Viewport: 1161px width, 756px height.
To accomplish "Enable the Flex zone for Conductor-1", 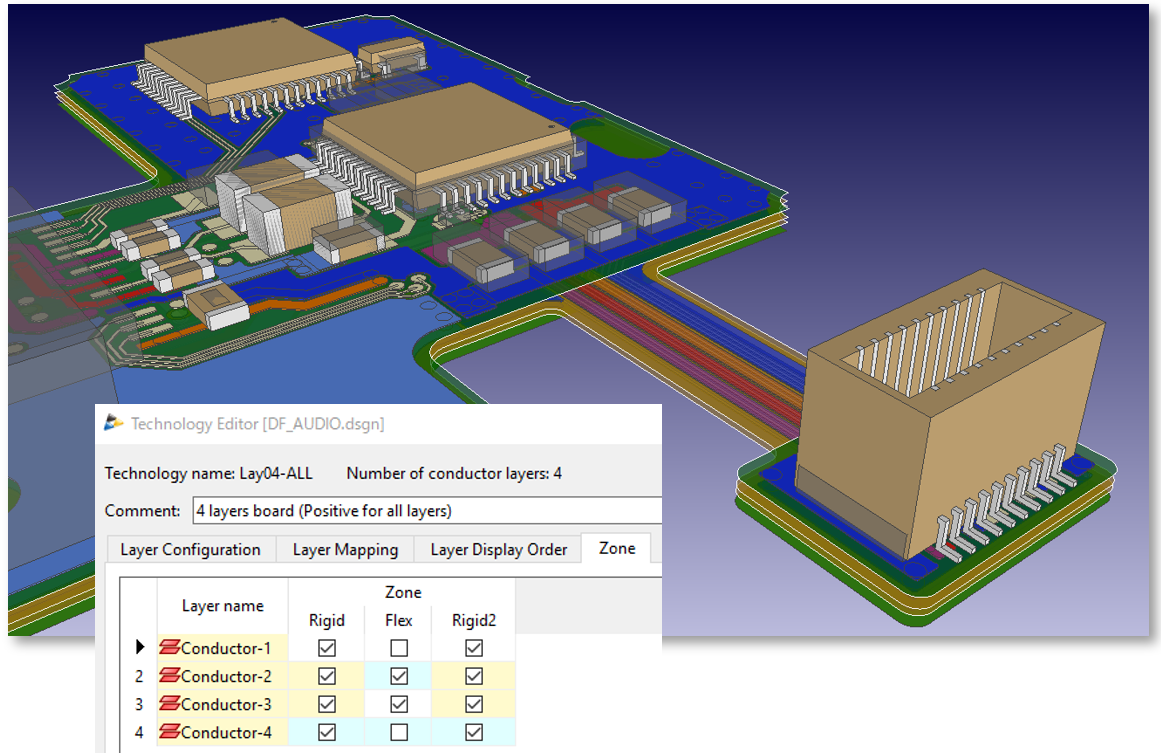I will 399,647.
